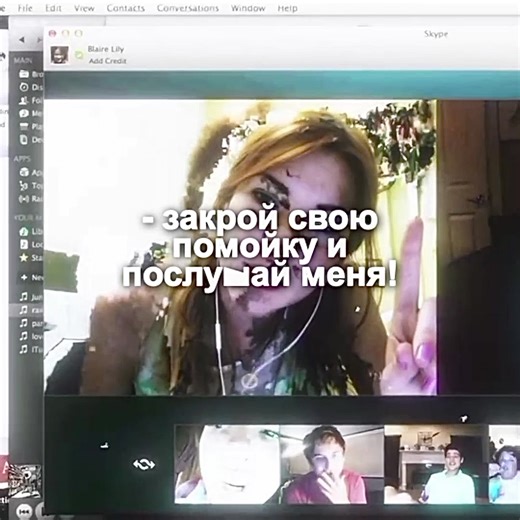
Task: Select the thumbnail of guy in red hoodie
Action: 332,464
